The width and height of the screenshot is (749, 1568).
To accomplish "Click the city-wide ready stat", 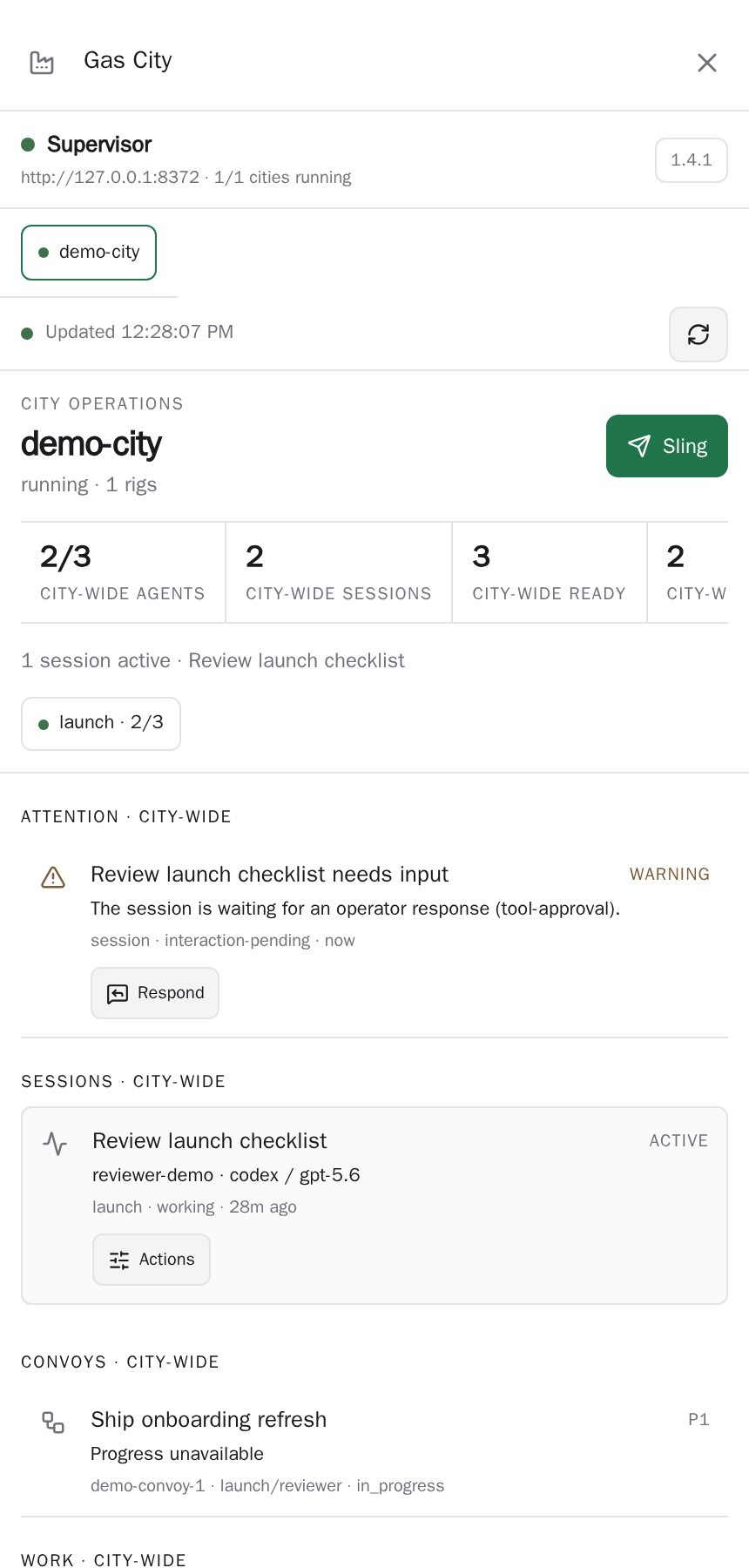I will pyautogui.click(x=549, y=572).
